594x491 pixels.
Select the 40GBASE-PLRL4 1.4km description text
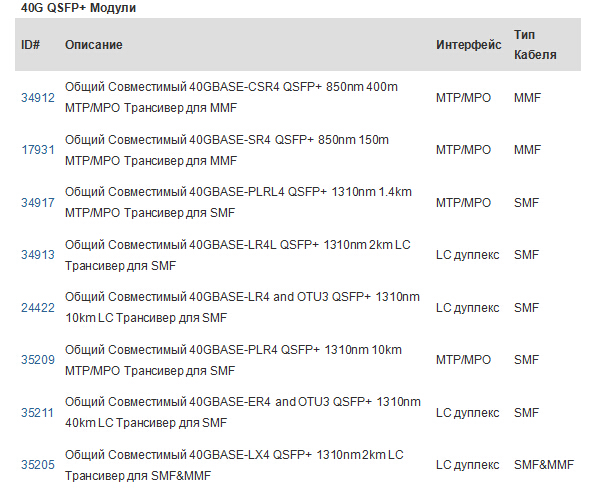point(238,202)
